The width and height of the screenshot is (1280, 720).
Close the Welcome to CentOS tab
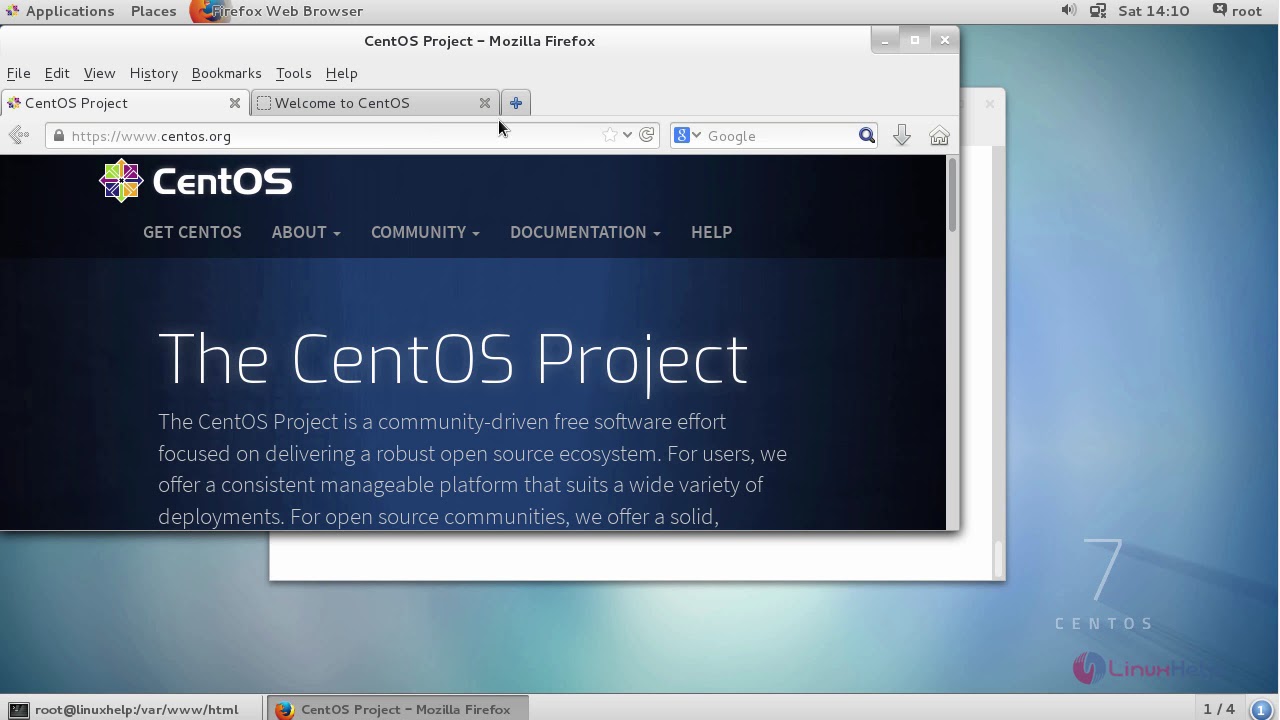tap(485, 103)
